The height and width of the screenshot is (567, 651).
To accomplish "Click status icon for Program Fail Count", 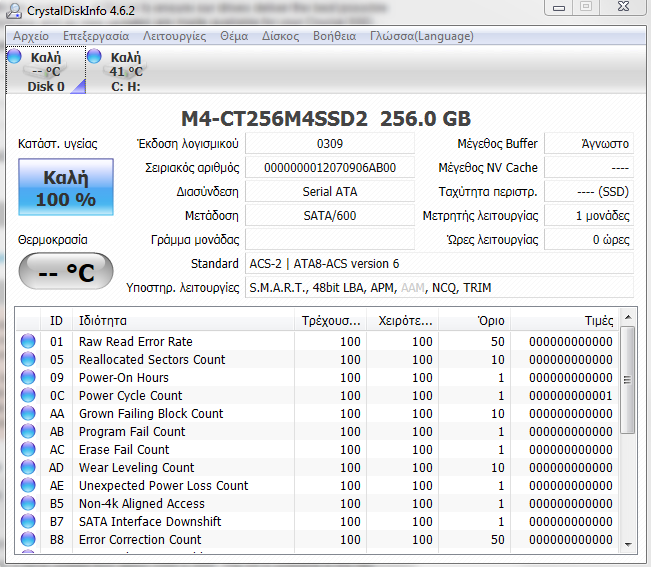I will pyautogui.click(x=28, y=431).
